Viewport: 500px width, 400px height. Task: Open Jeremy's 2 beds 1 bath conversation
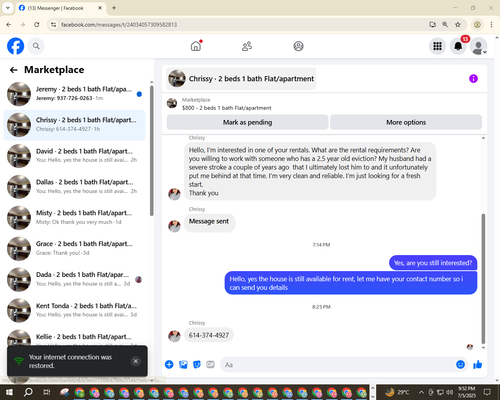(75, 94)
